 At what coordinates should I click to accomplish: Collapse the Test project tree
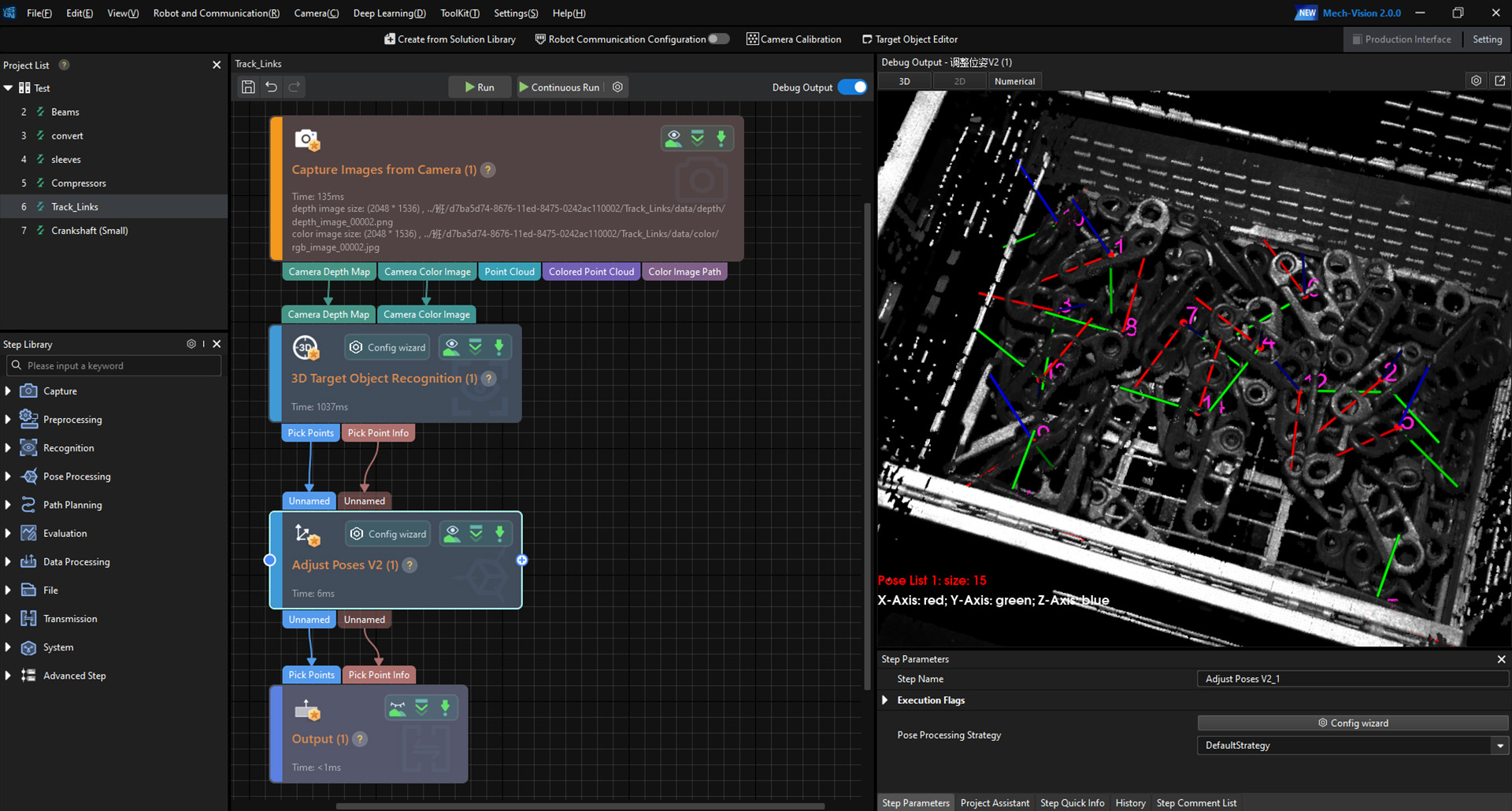click(9, 88)
